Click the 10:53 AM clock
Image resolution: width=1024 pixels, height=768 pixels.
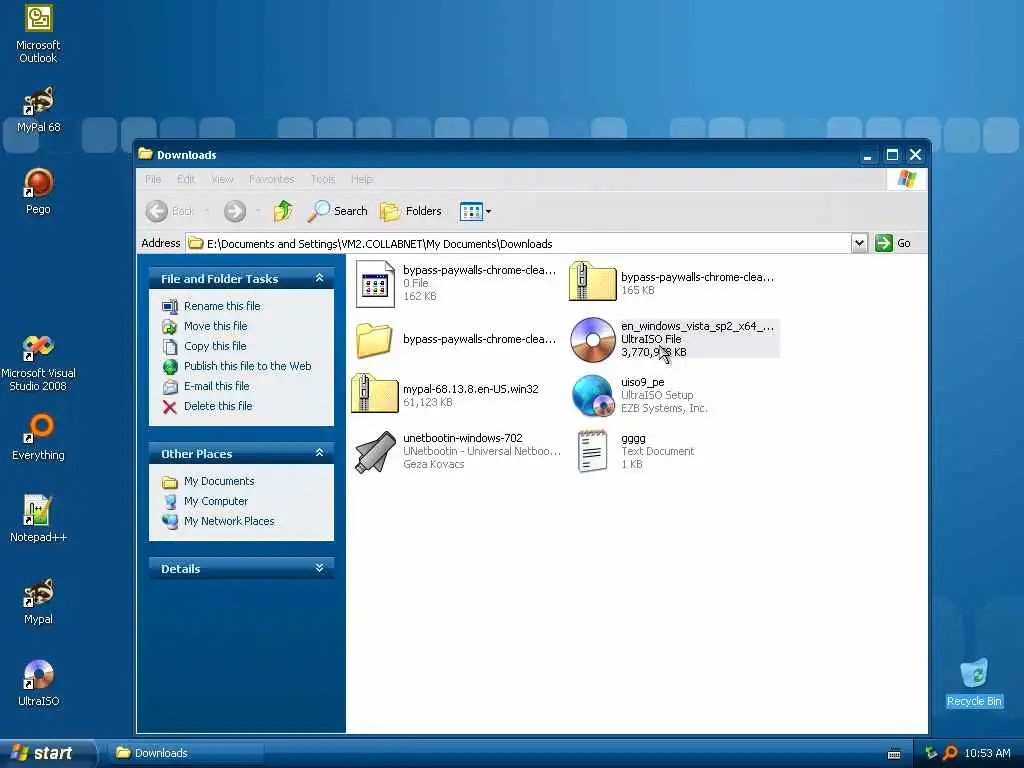(x=987, y=753)
